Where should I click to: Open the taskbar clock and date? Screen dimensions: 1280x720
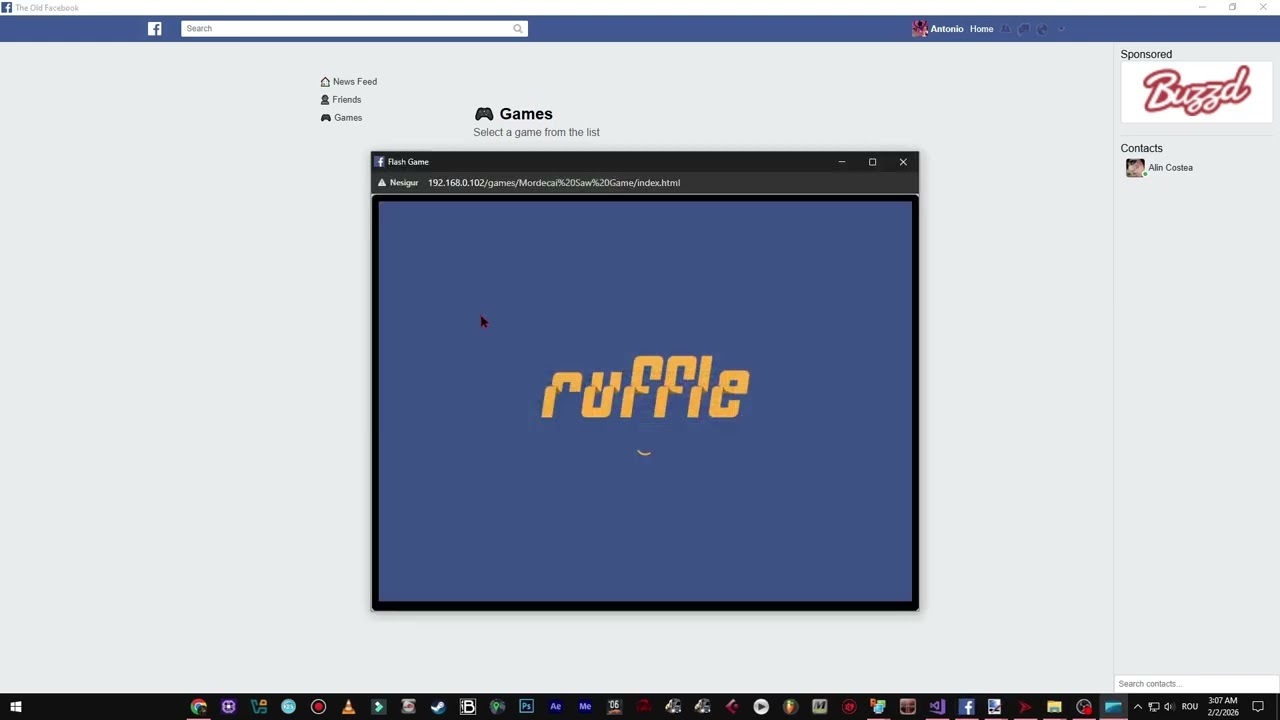pos(1222,707)
